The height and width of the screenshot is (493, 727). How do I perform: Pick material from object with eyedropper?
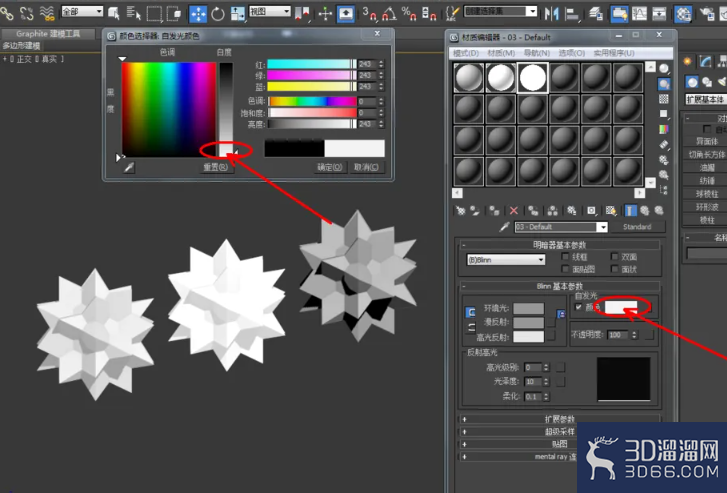pos(504,227)
